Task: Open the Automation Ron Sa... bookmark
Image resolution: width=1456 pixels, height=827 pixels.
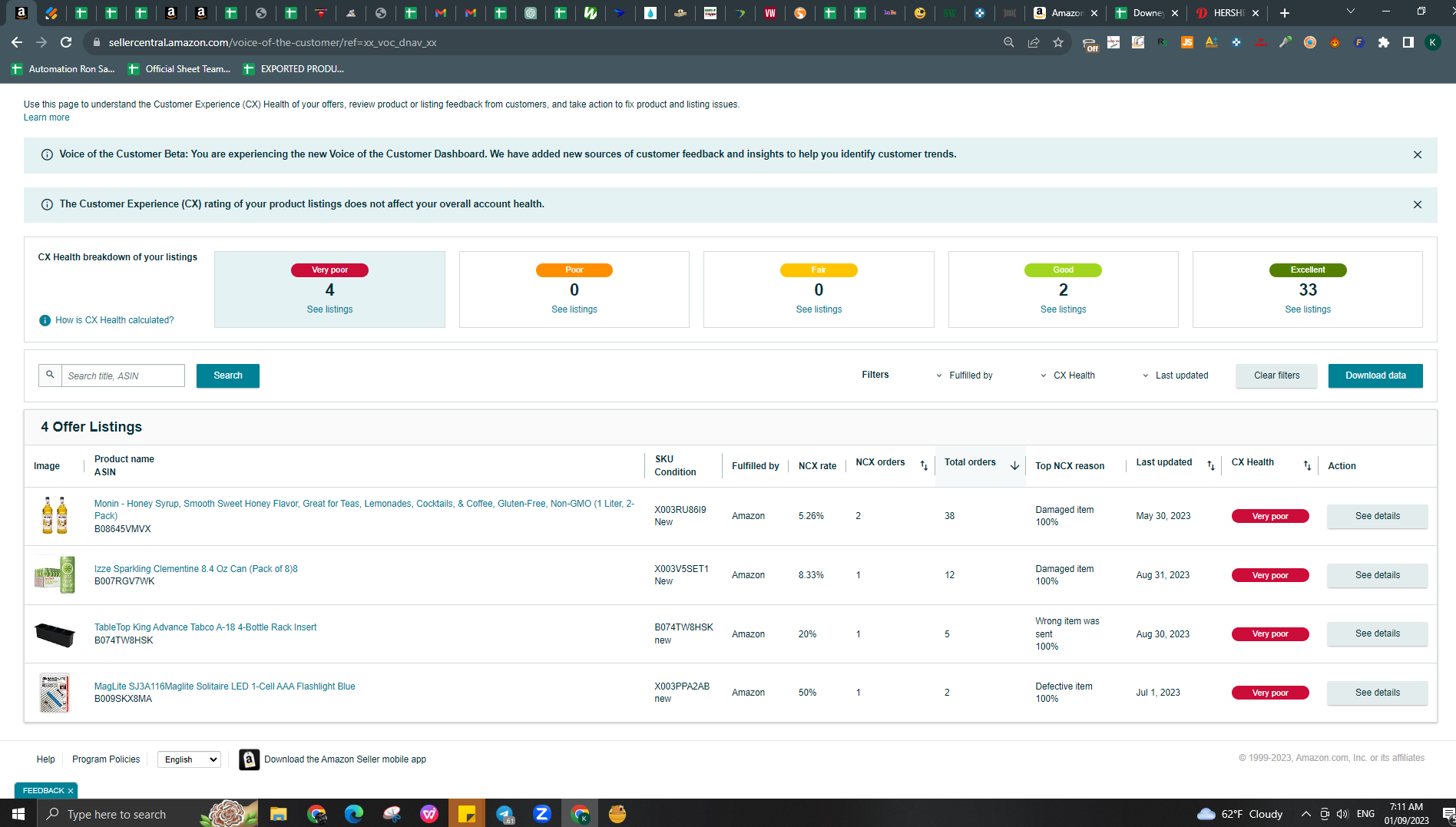Action: click(63, 69)
